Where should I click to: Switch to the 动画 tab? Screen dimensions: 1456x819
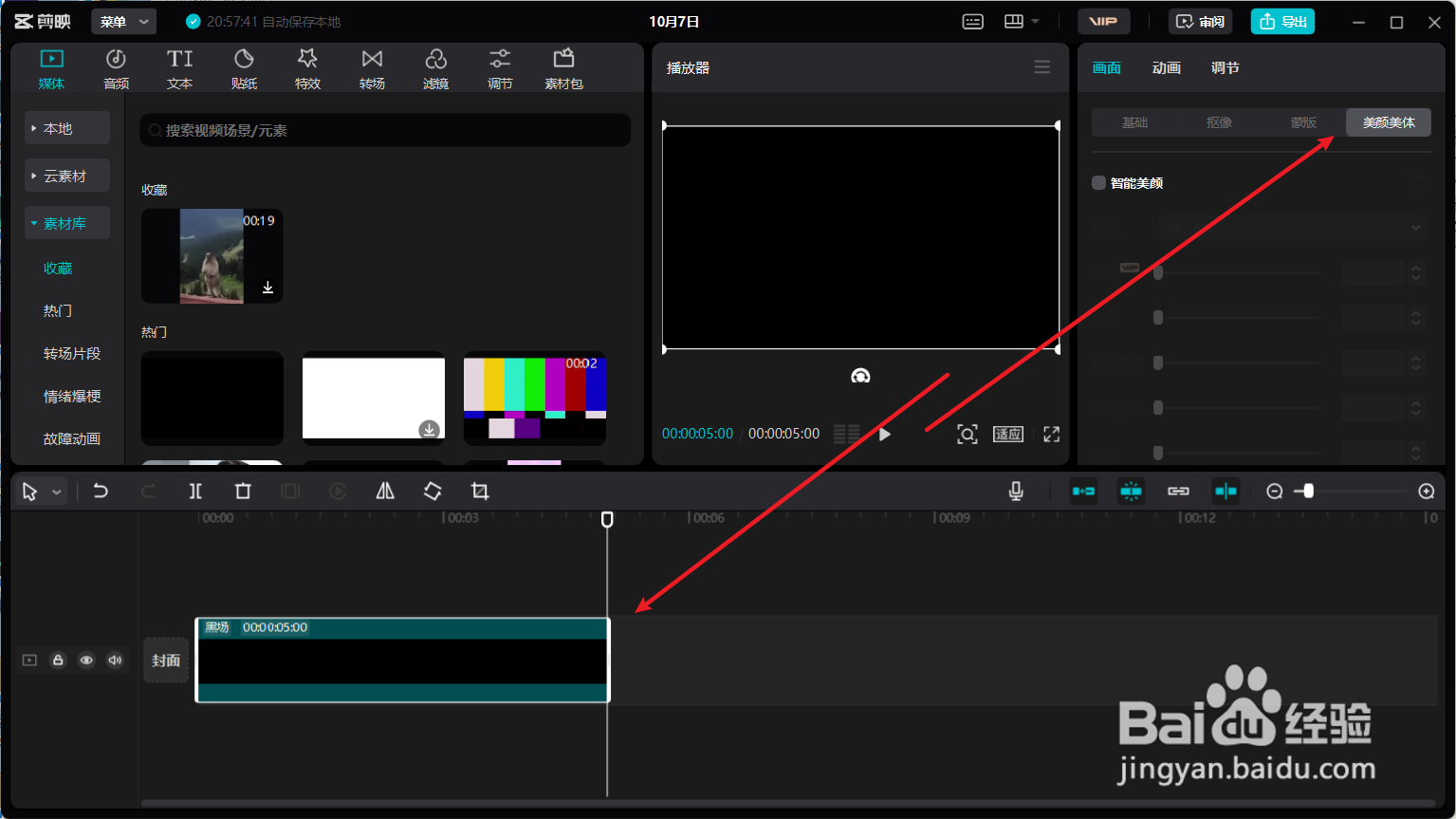pyautogui.click(x=1167, y=68)
